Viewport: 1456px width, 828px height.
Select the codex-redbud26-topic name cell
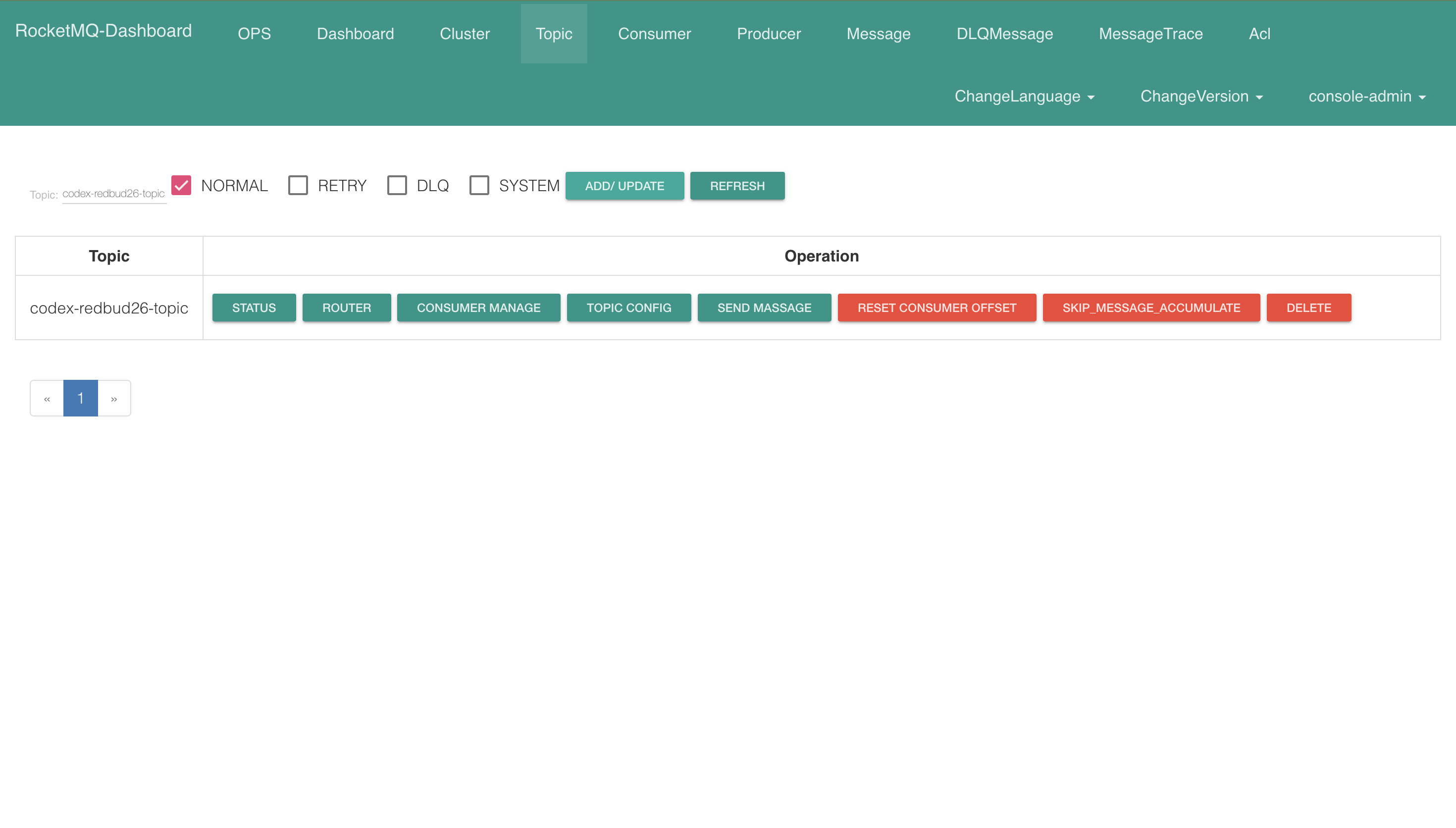[109, 308]
